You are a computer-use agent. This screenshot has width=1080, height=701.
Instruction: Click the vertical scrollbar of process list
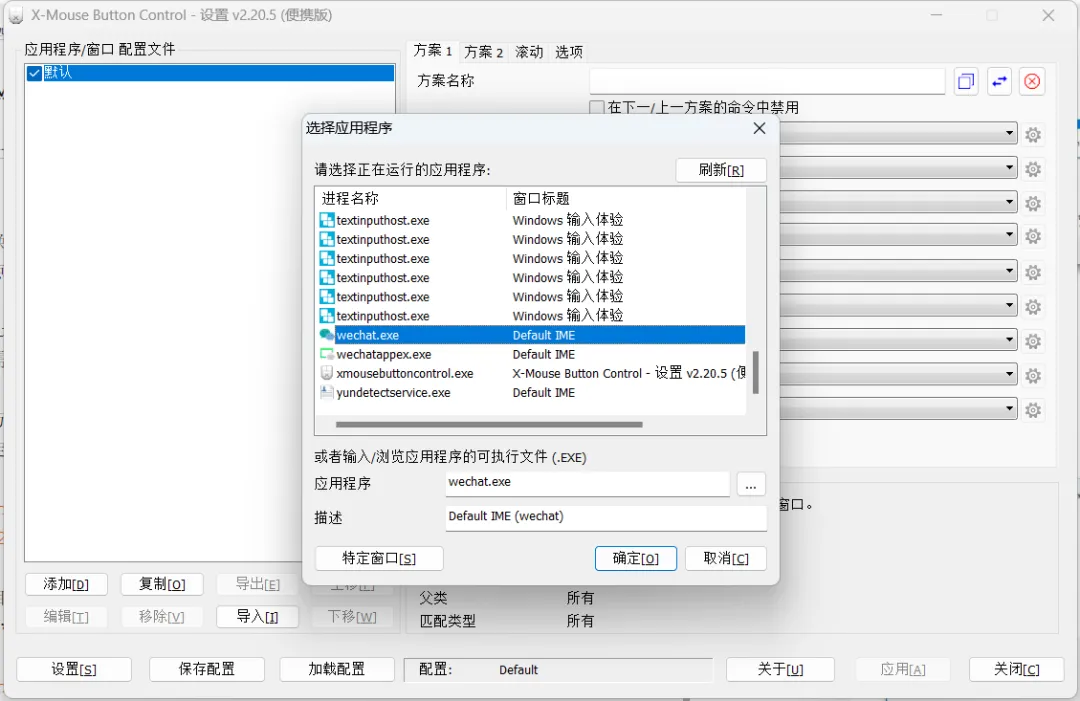pos(756,372)
